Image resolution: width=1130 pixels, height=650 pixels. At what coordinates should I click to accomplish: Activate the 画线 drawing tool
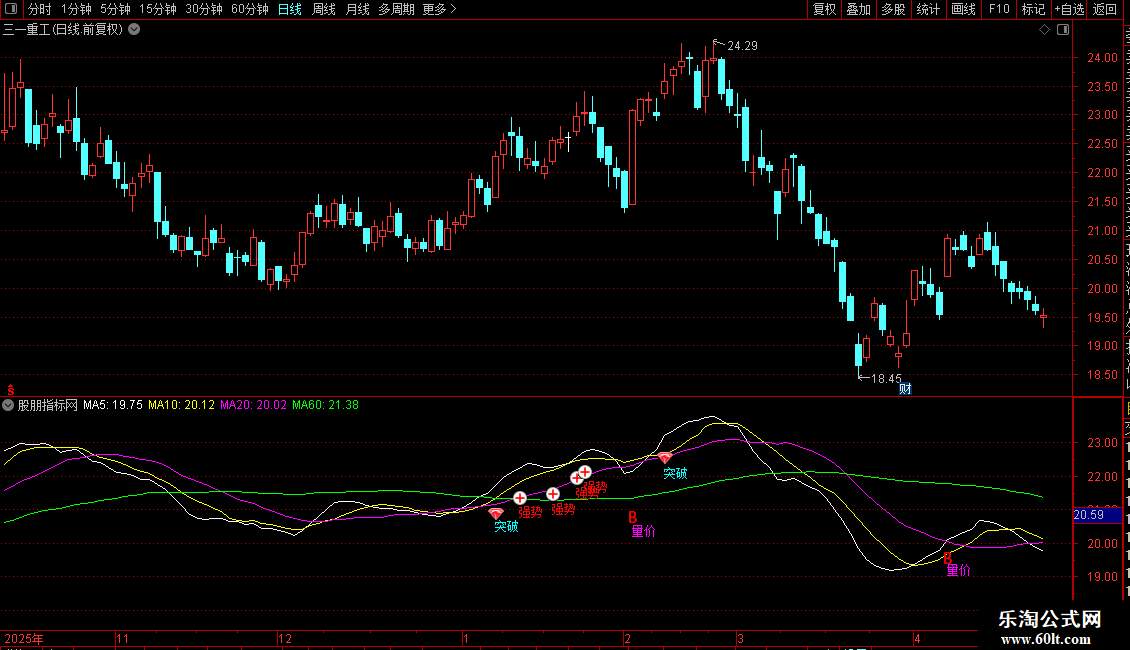pyautogui.click(x=964, y=9)
